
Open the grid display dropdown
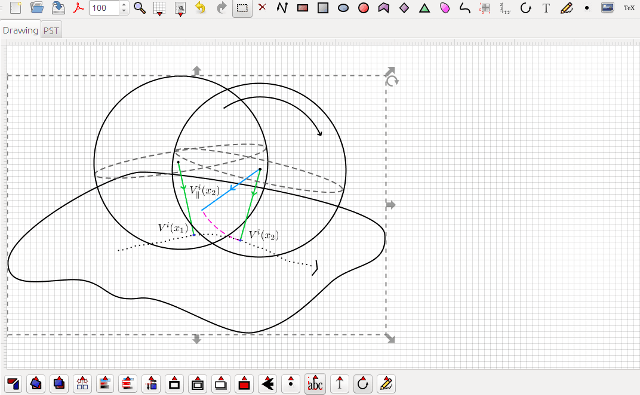[159, 8]
